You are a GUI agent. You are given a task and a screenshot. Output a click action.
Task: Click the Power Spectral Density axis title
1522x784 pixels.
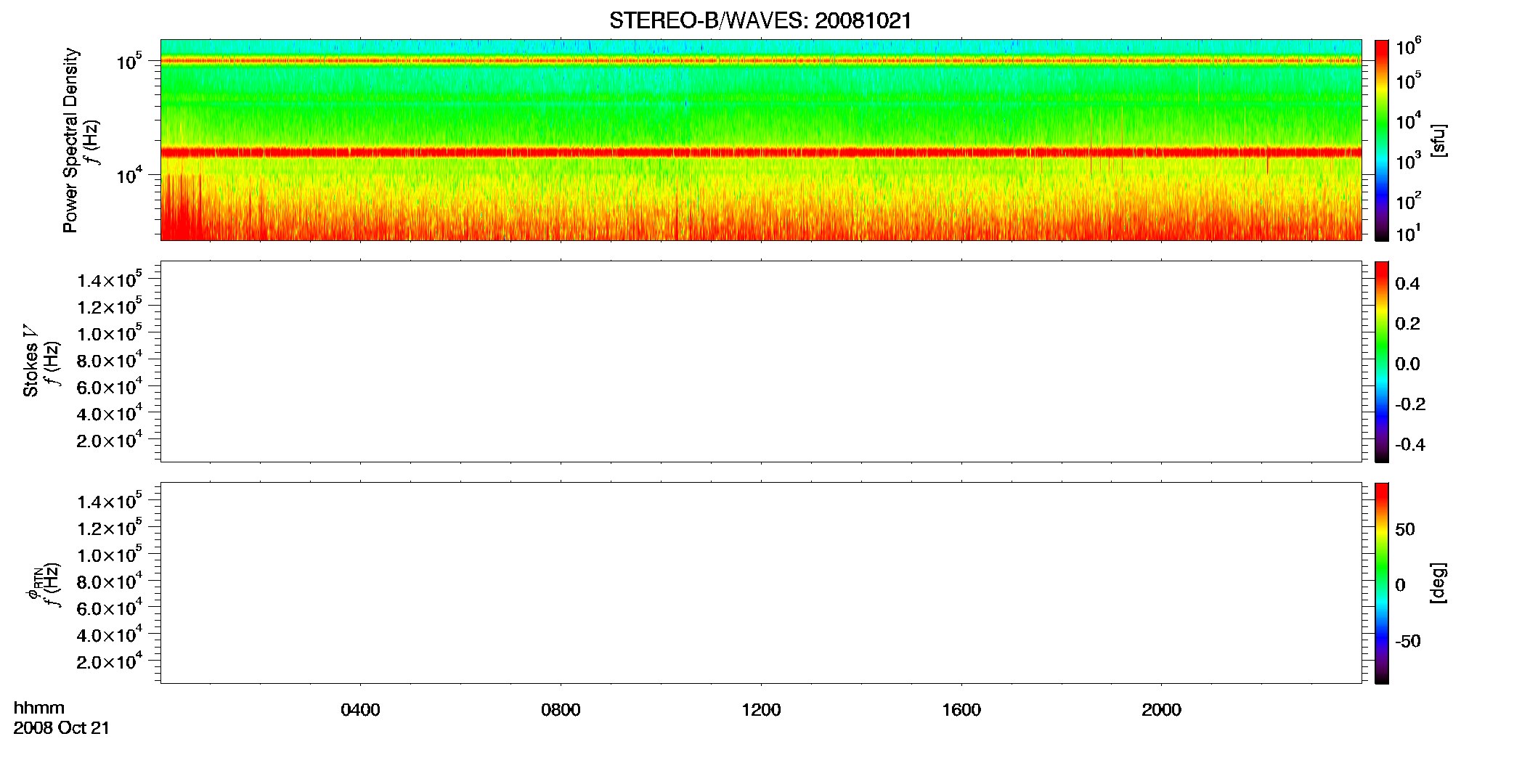tap(71, 140)
